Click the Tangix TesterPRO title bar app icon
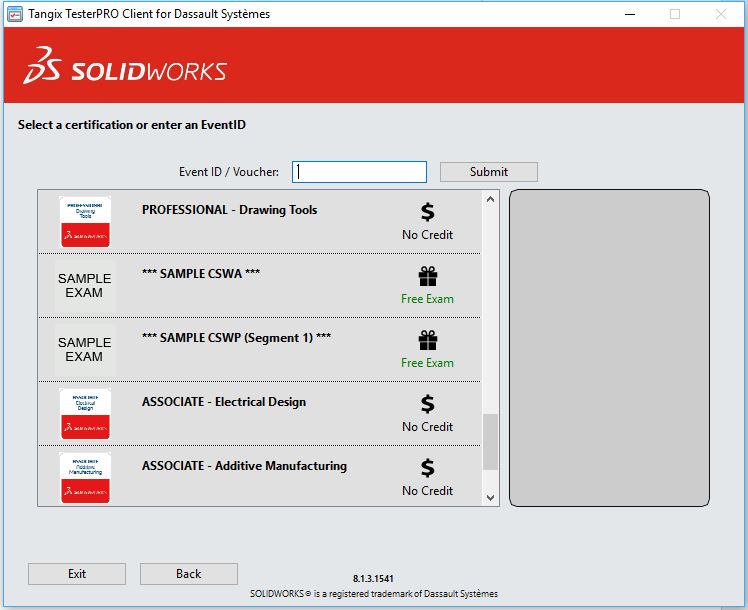Viewport: 748px width, 610px height. [x=15, y=14]
